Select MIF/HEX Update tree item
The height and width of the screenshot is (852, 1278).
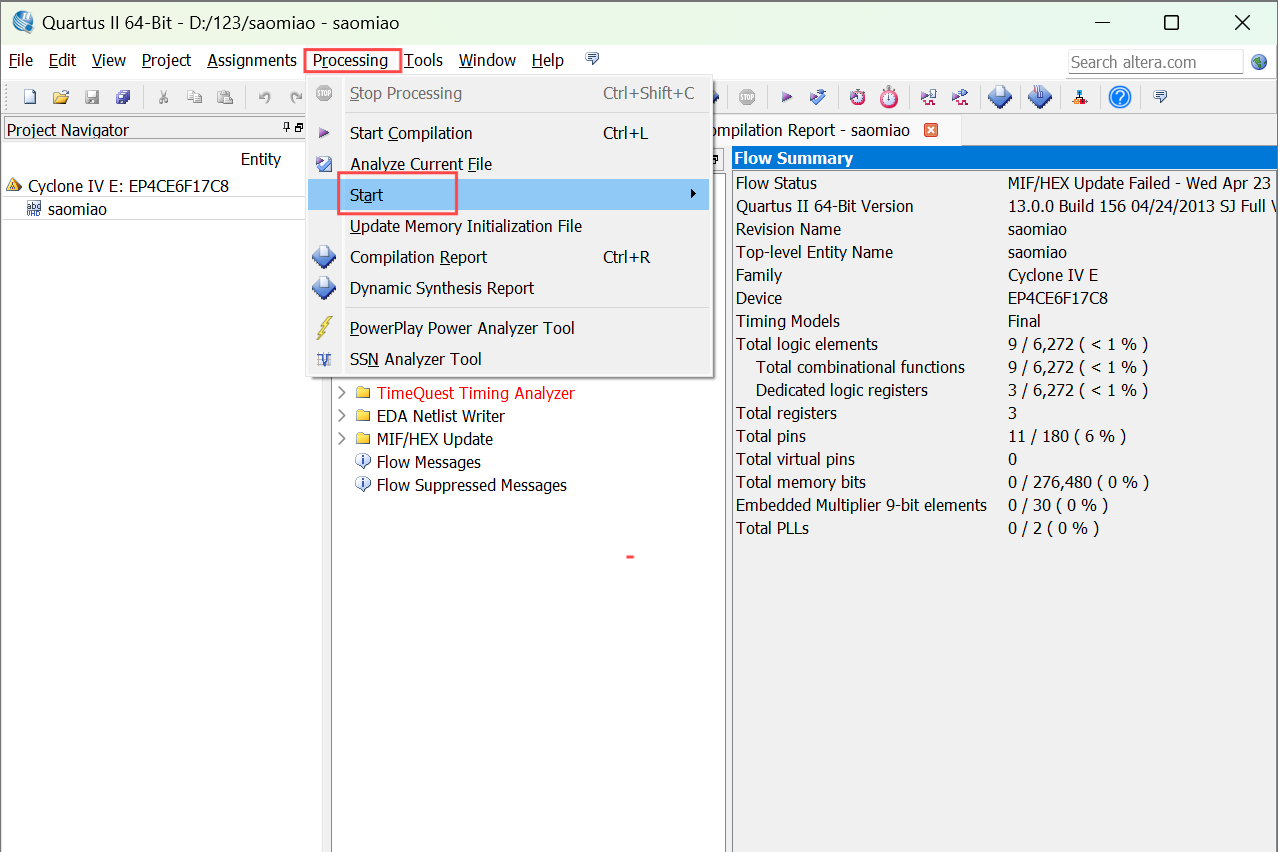[x=434, y=439]
